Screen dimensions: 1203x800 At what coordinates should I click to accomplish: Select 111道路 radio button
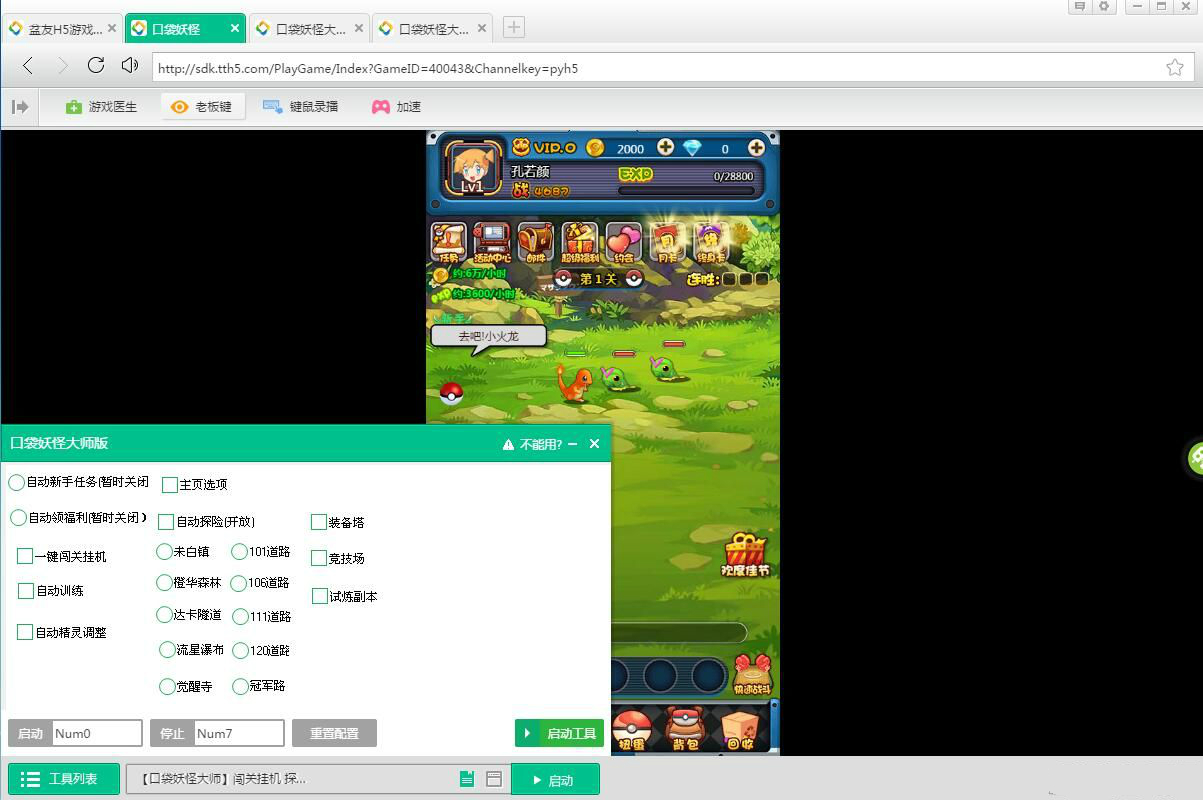pos(240,617)
